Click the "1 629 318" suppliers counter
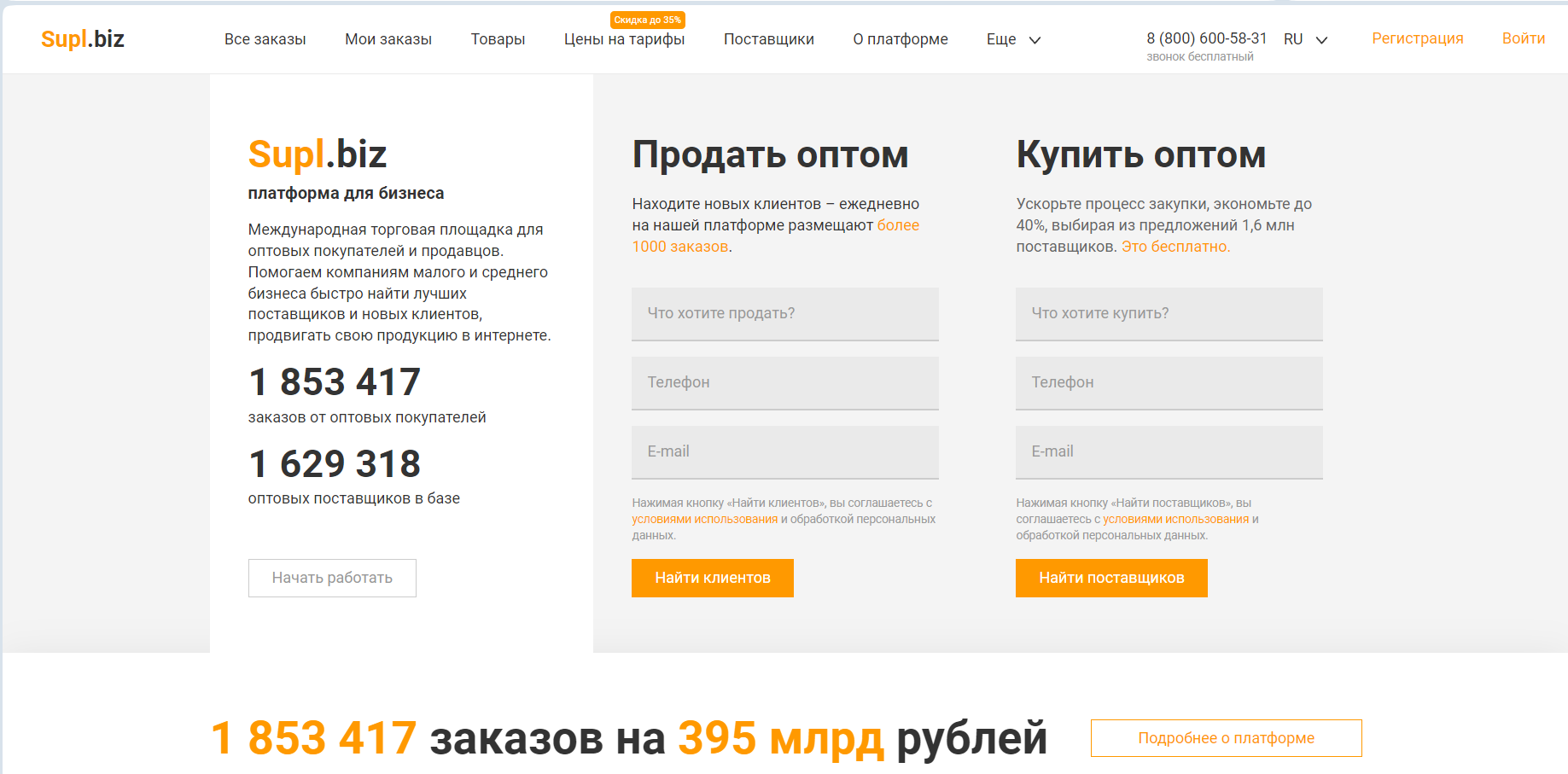Viewport: 1568px width, 774px height. coord(335,463)
